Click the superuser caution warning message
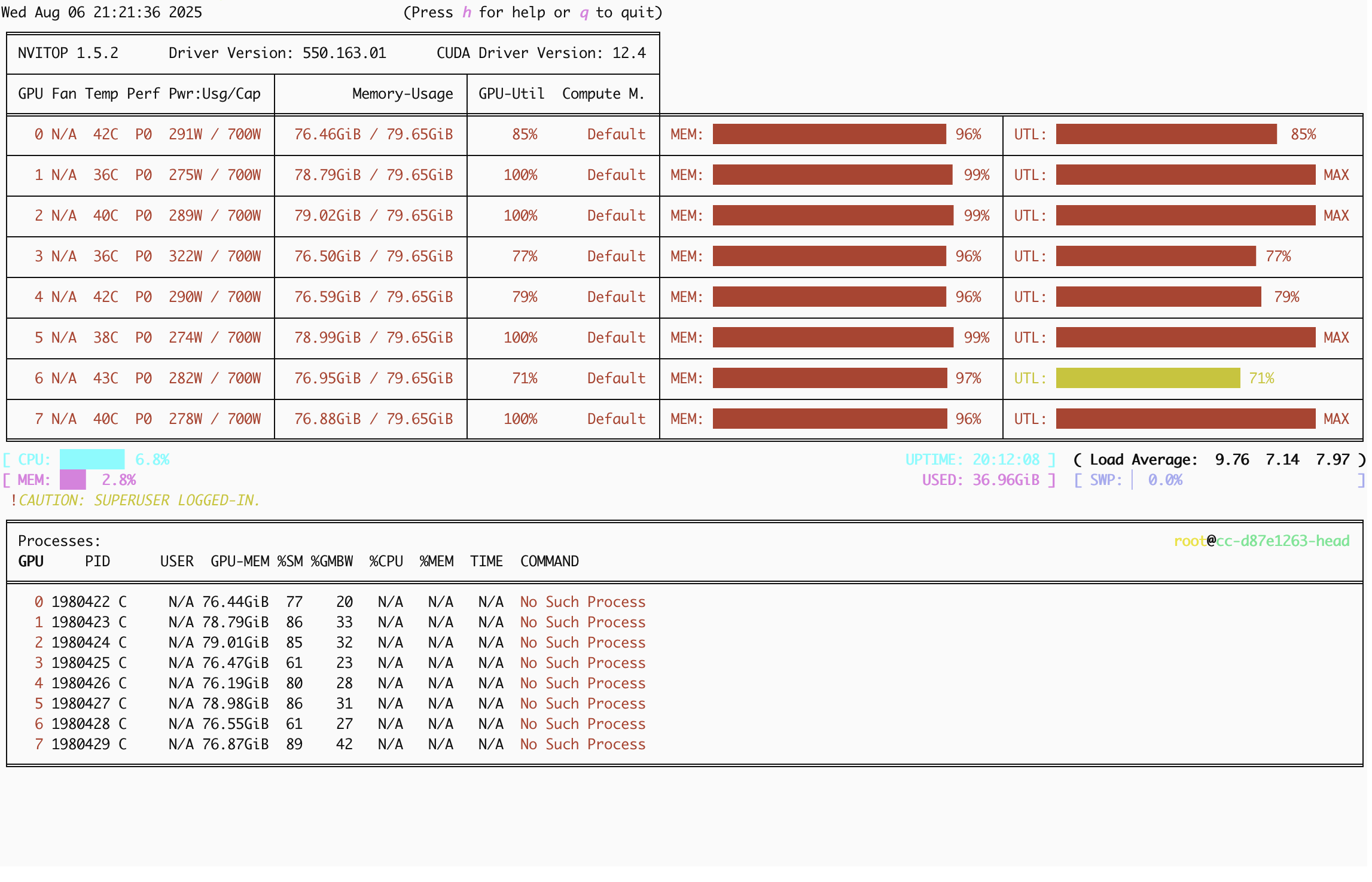Viewport: 1372px width, 882px height. click(139, 500)
